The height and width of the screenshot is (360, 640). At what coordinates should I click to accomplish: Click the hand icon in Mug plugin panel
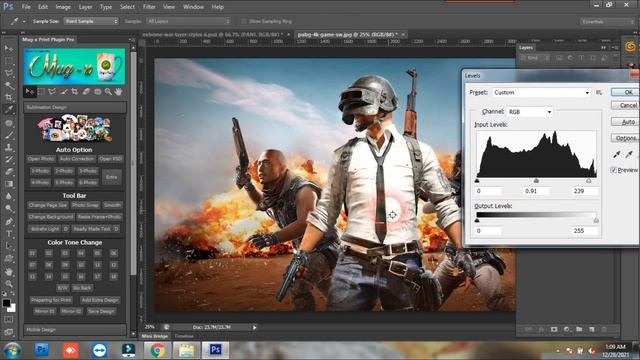click(118, 92)
